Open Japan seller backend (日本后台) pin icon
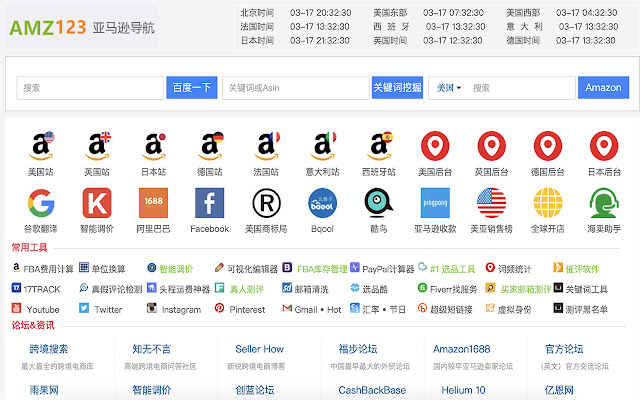Viewport: 640px width, 400px height. pos(604,146)
